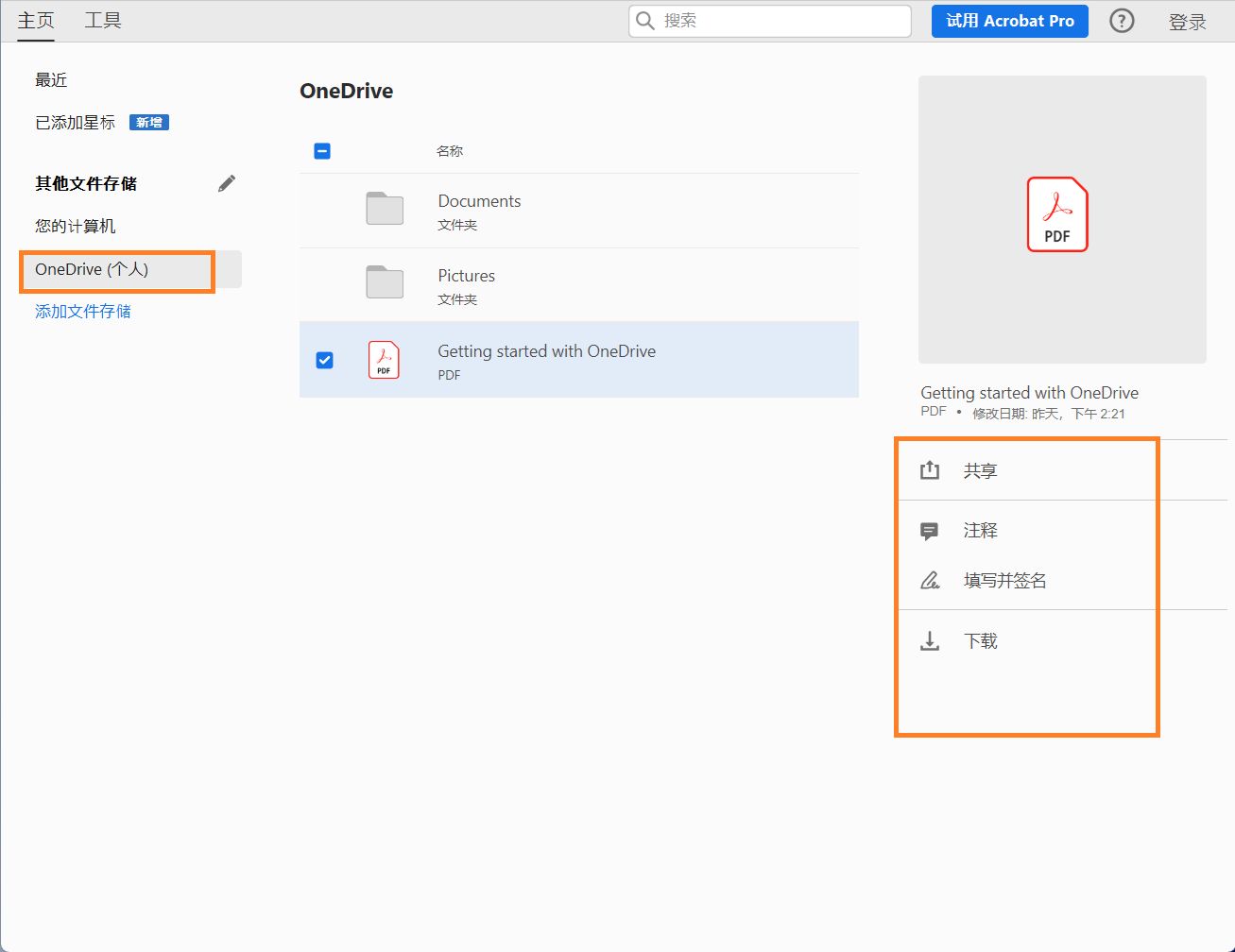Open the Documents folder icon
Image resolution: width=1235 pixels, height=952 pixels.
[384, 210]
